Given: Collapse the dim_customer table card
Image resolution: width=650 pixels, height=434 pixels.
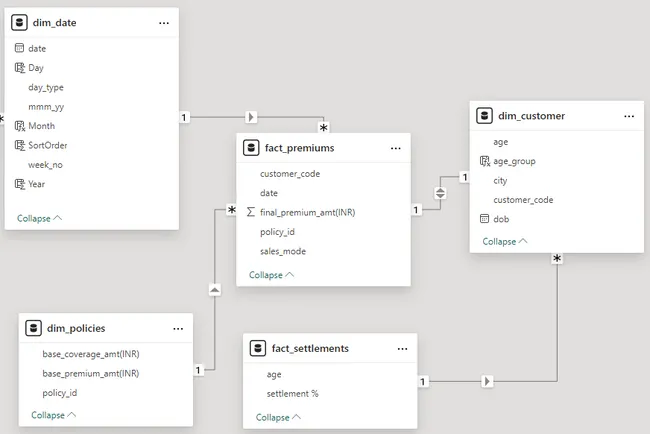Looking at the screenshot, I should click(505, 241).
